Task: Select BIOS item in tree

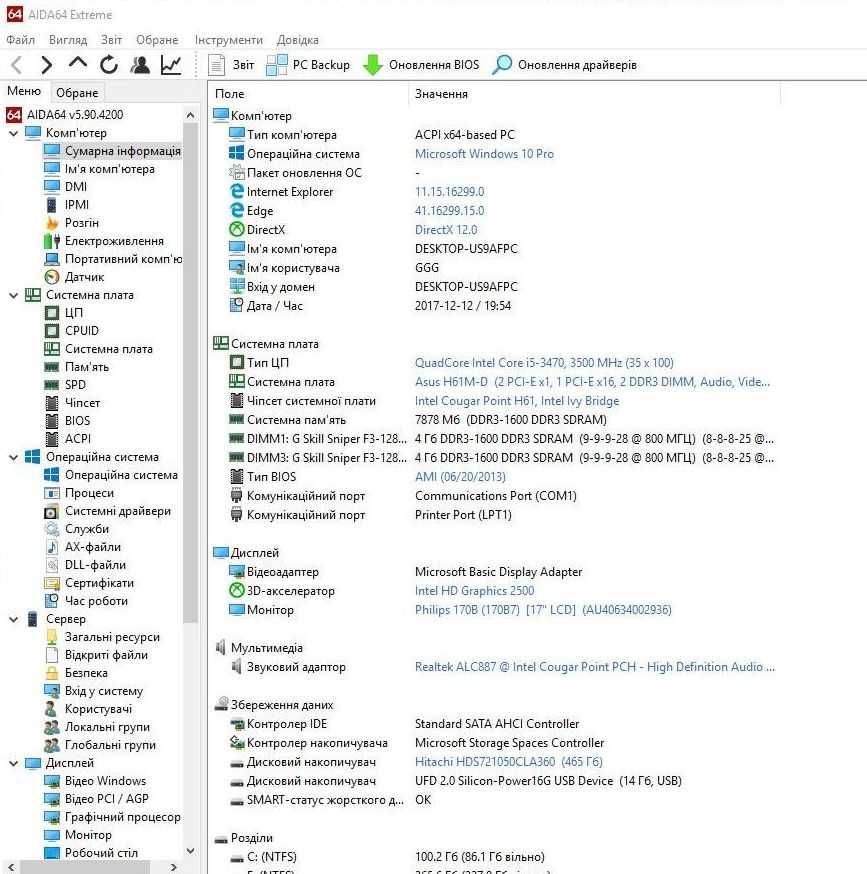Action: (67, 421)
